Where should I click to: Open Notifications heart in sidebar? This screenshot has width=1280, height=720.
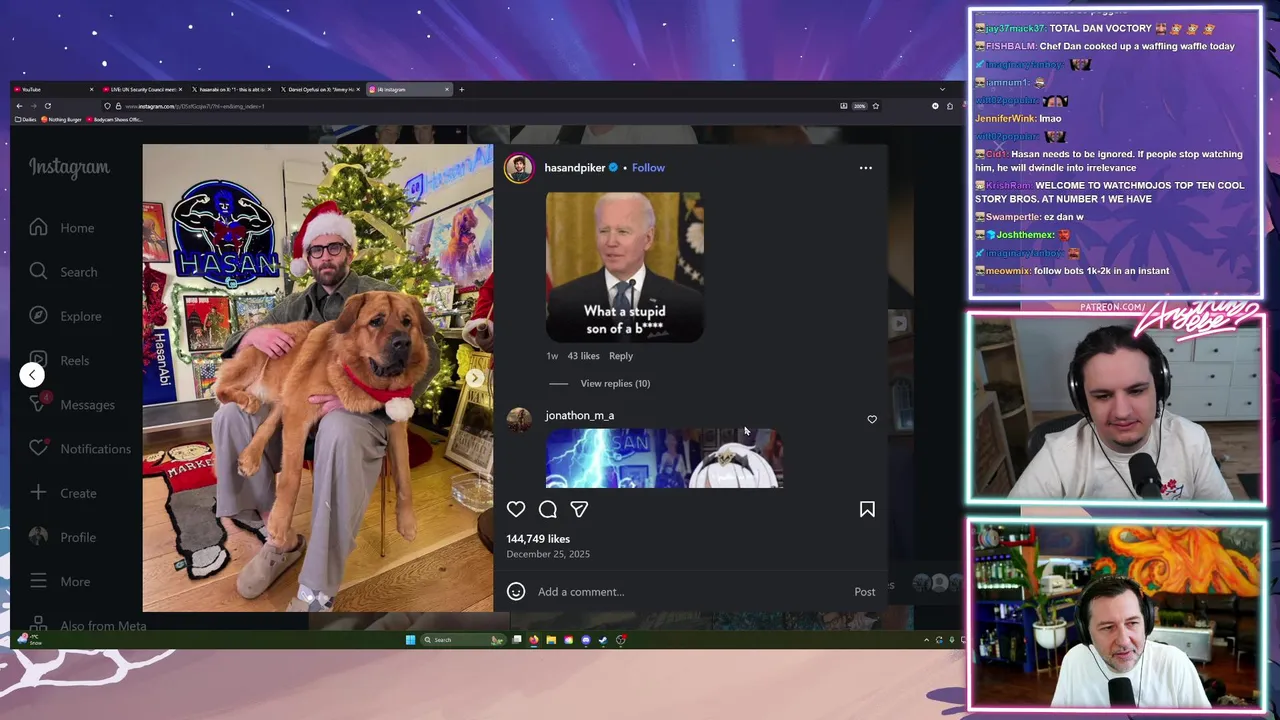click(80, 448)
